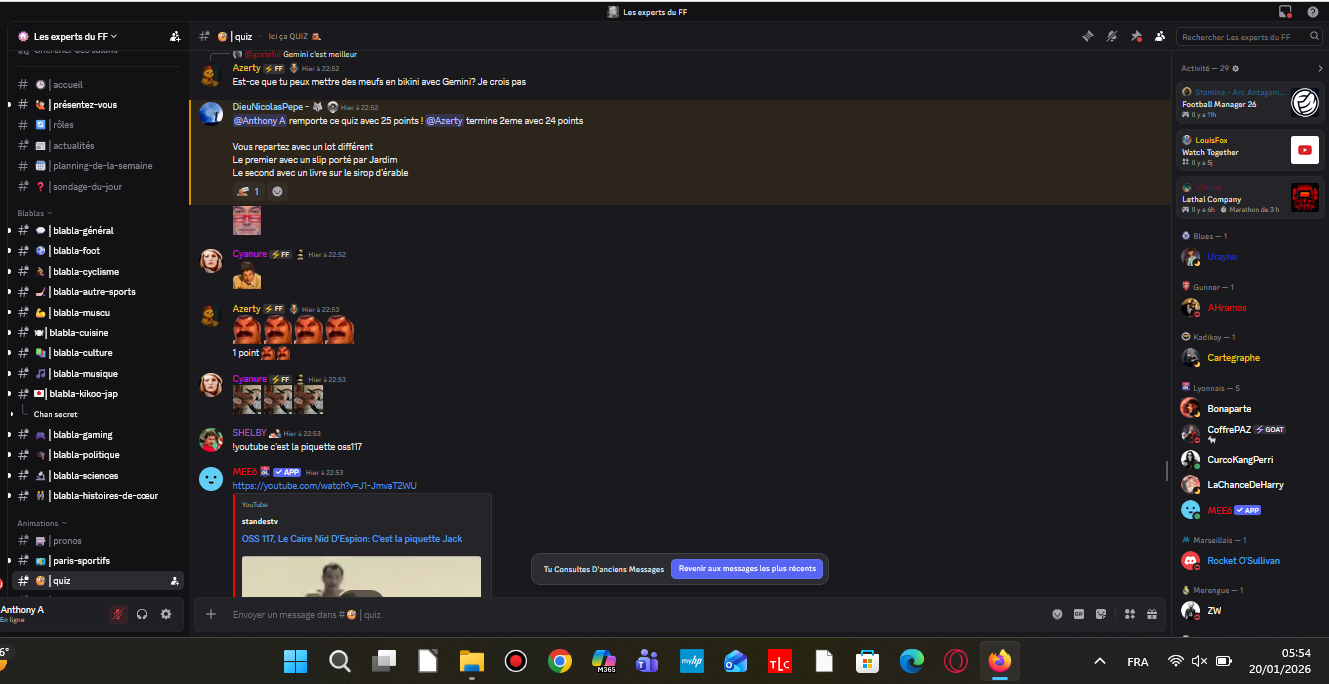Click the chat scrollbar thumb
This screenshot has width=1329, height=684.
[x=1166, y=470]
